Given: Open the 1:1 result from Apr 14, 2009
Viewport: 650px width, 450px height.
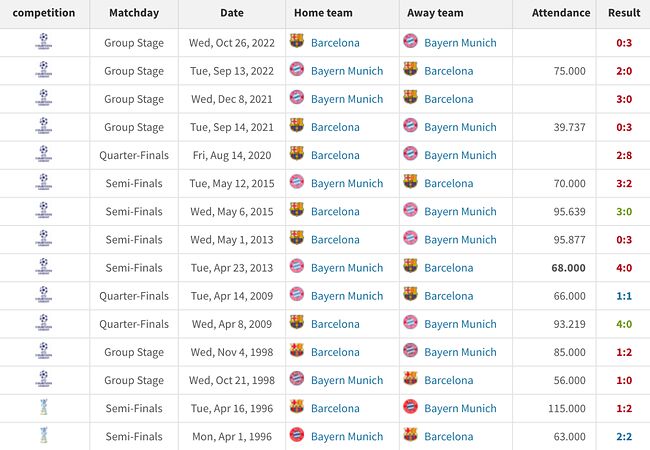Looking at the screenshot, I should [x=624, y=296].
